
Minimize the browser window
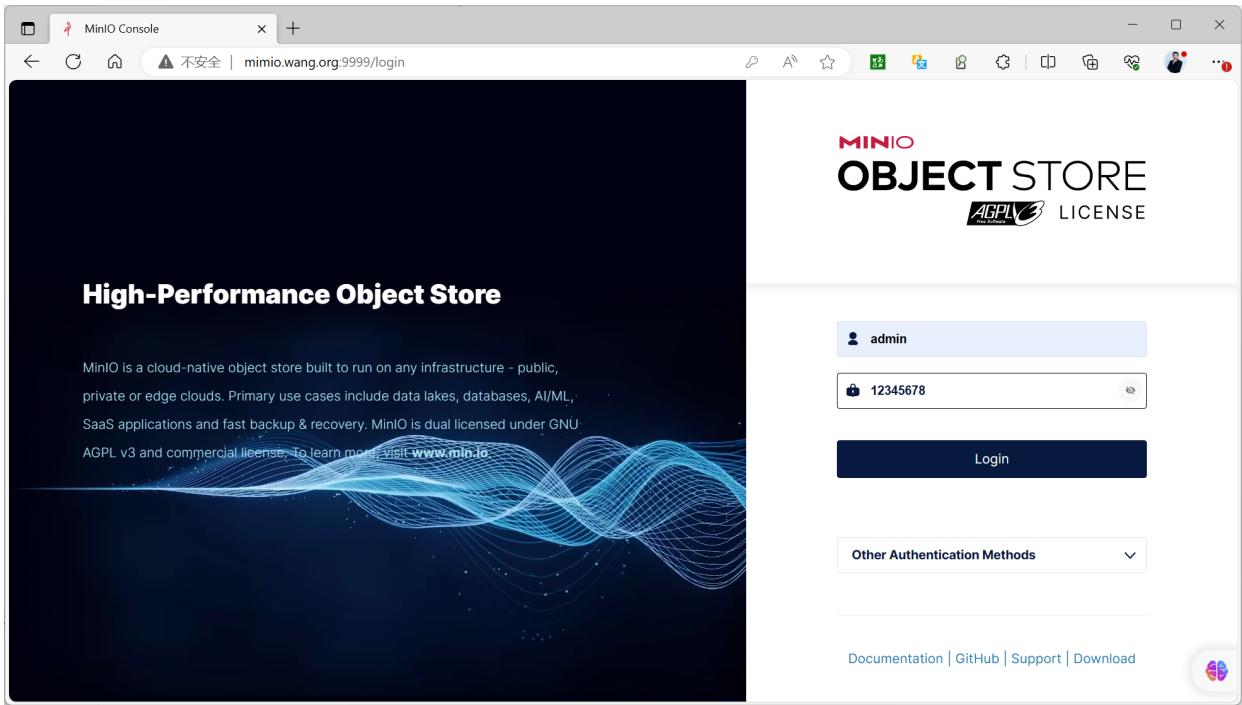(x=1133, y=25)
